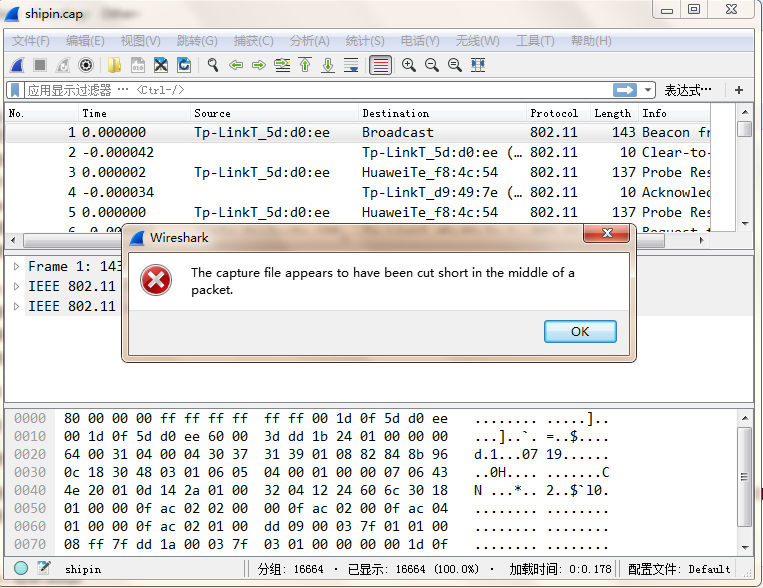The height and width of the screenshot is (588, 763).
Task: Open capture options gear icon
Action: click(x=86, y=65)
